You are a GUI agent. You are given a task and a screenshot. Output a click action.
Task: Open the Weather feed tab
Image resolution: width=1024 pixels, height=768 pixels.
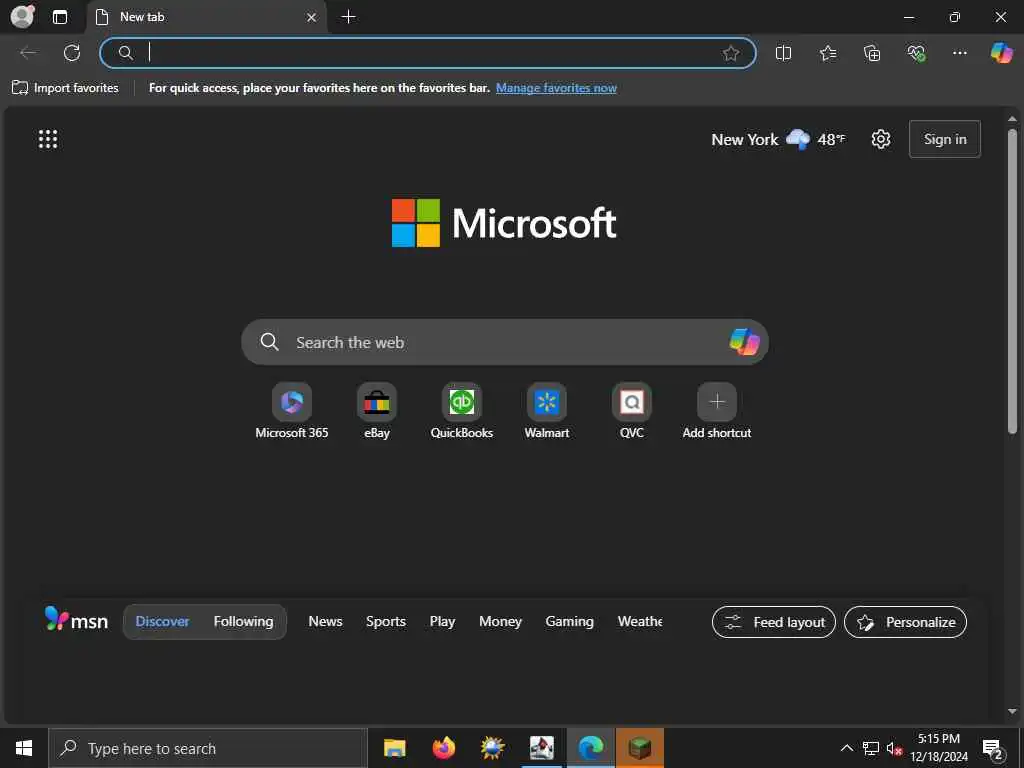click(640, 622)
